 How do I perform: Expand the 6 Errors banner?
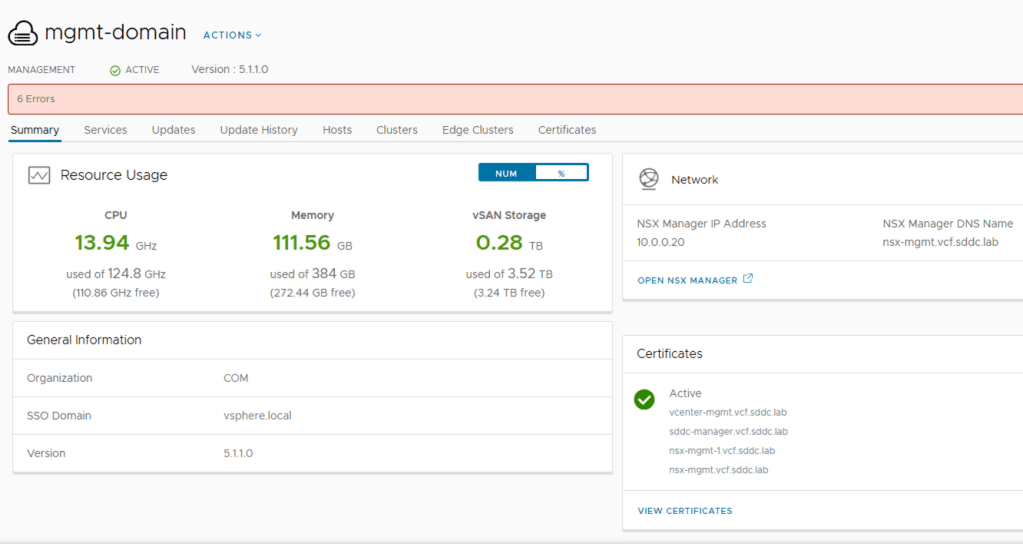(36, 99)
